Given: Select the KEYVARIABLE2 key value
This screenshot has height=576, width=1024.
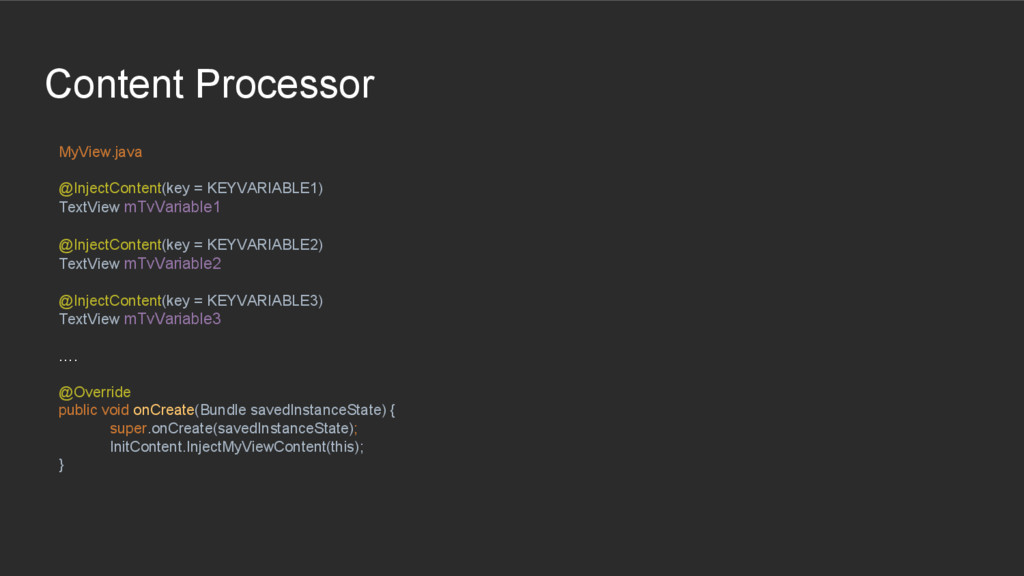Looking at the screenshot, I should [262, 245].
